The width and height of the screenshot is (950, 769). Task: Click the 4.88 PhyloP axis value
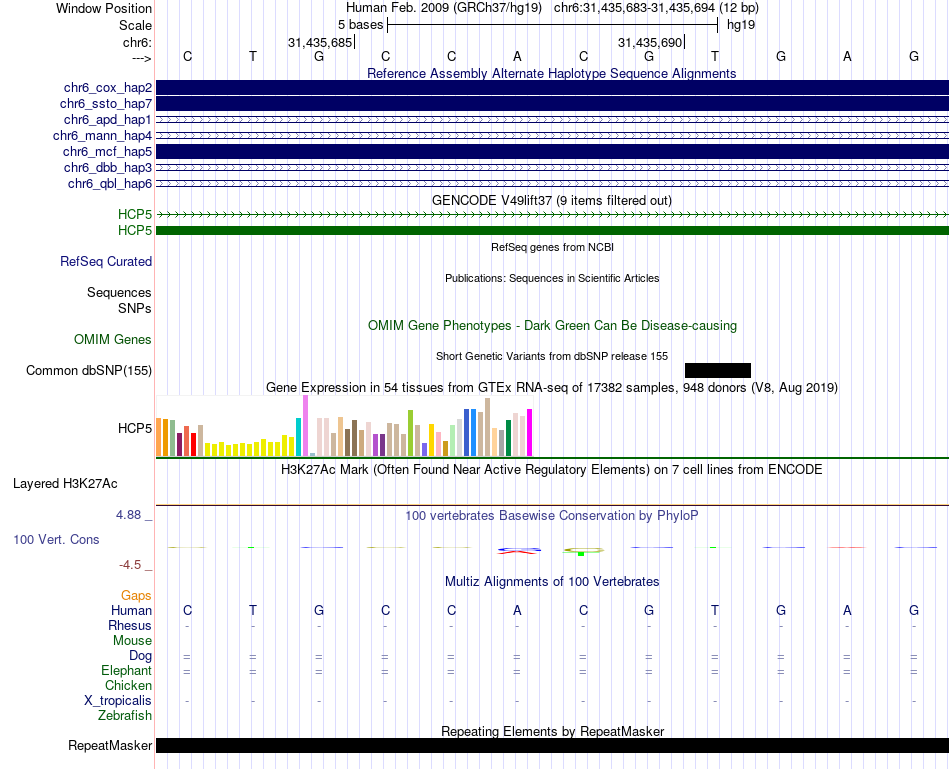[128, 514]
